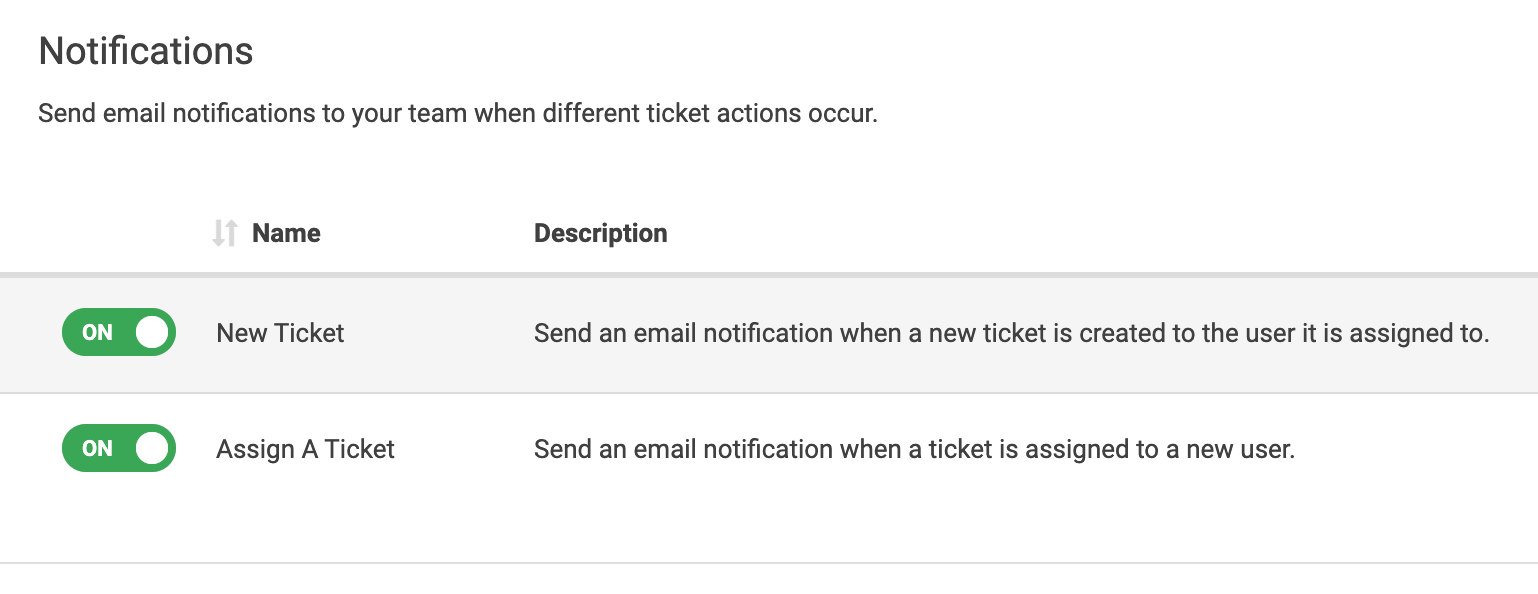Image resolution: width=1538 pixels, height=594 pixels.
Task: Click the white knob on New Ticket switch
Action: (x=152, y=333)
